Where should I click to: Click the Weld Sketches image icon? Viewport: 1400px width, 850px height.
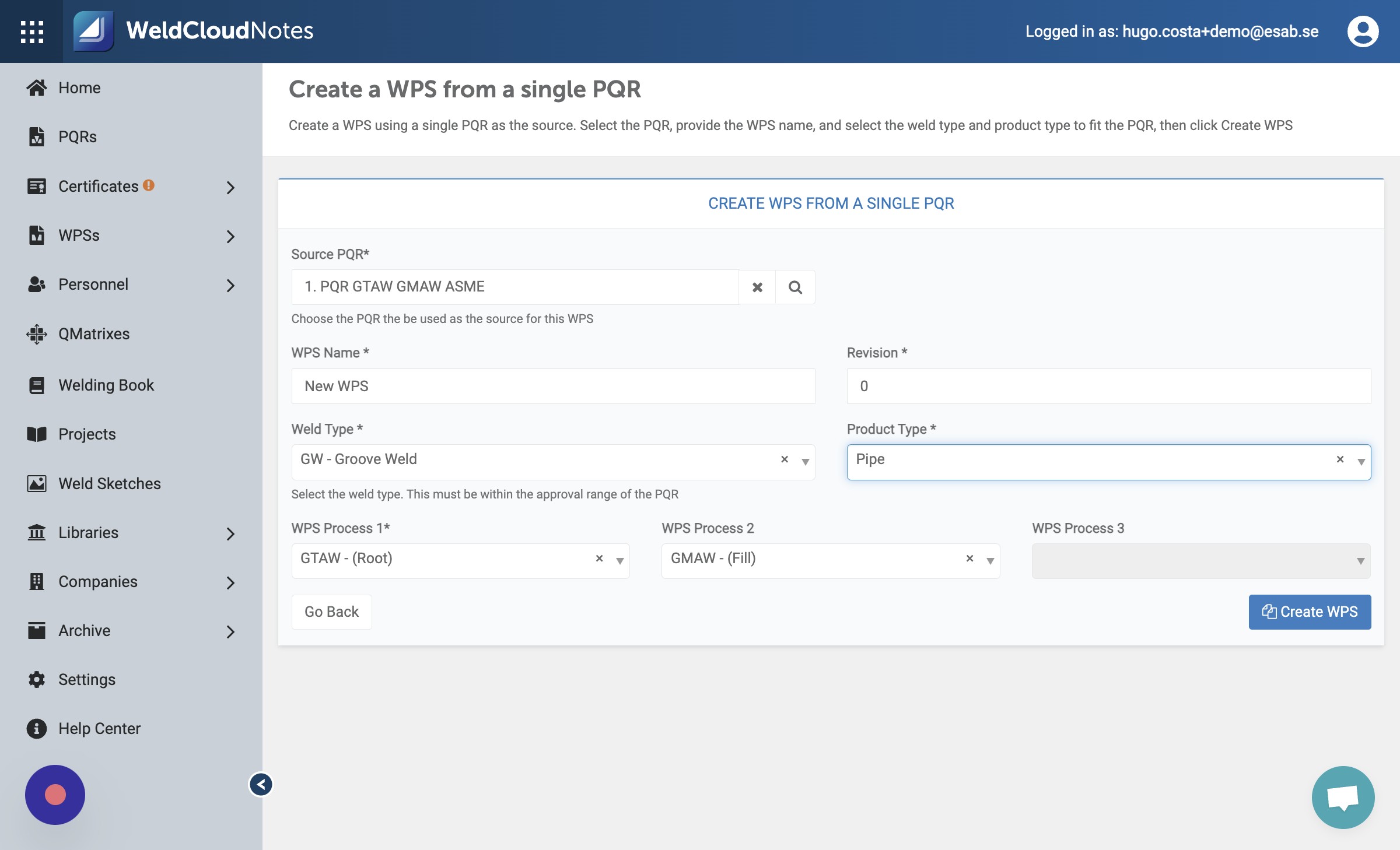[37, 483]
